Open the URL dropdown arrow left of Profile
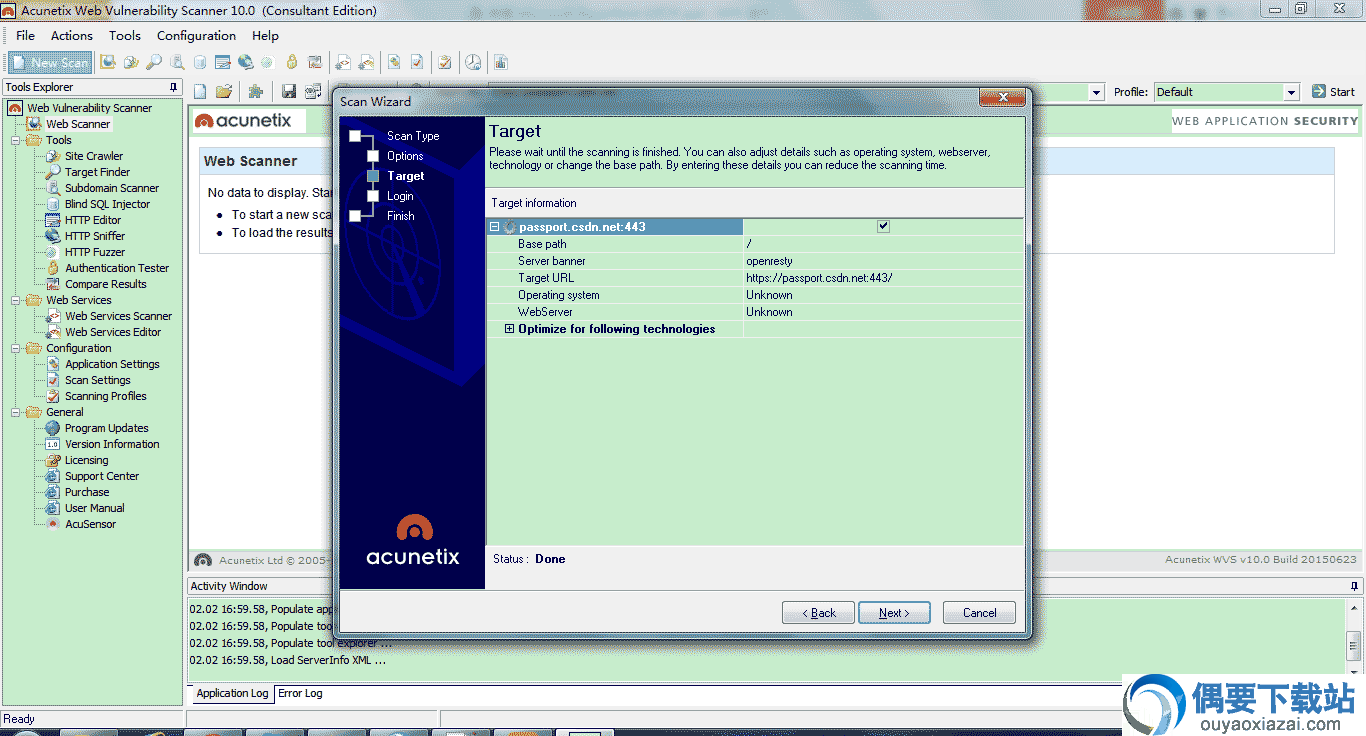Image resolution: width=1366 pixels, height=736 pixels. click(x=1096, y=92)
